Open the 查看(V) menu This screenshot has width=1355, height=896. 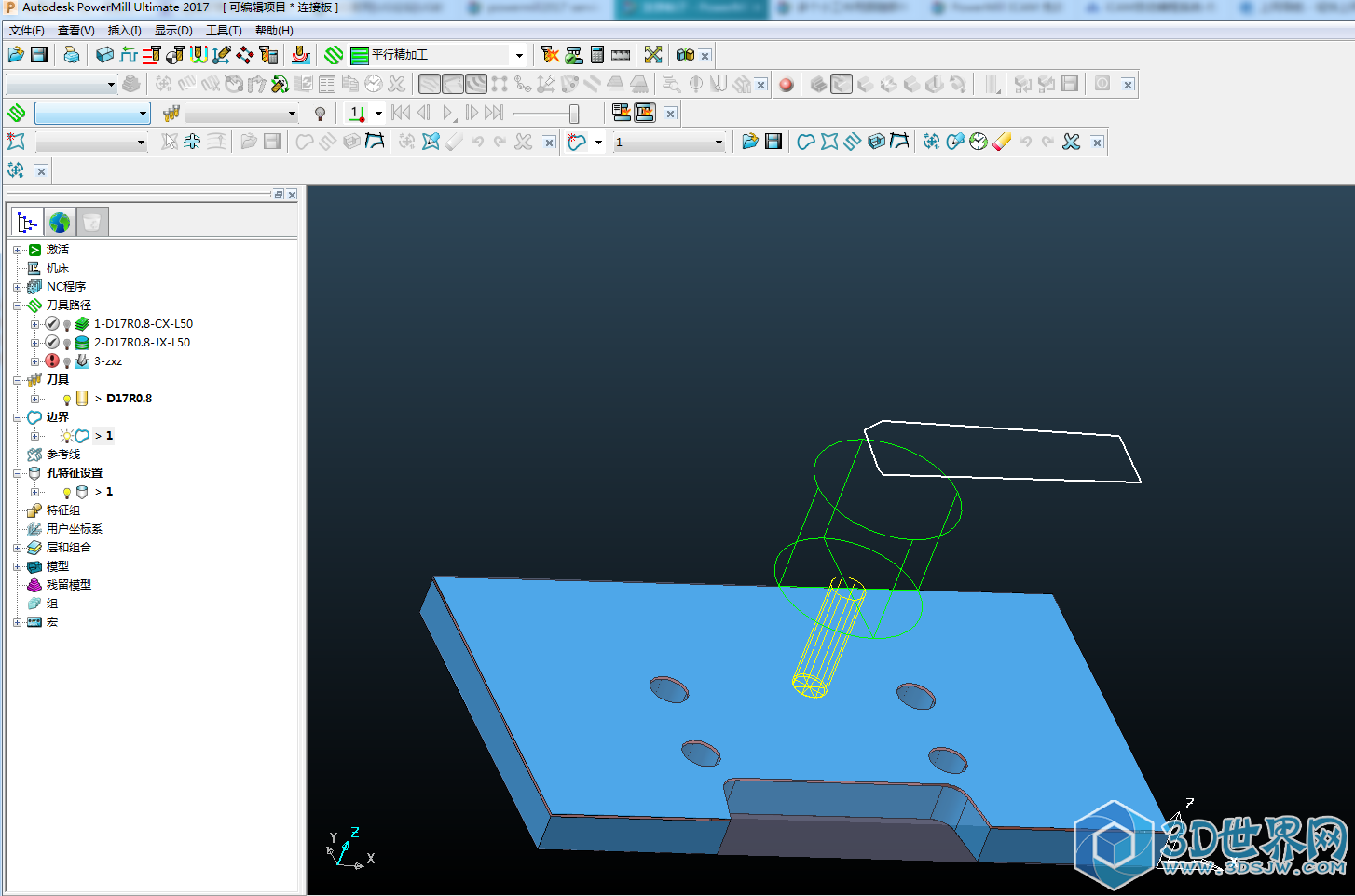(76, 31)
